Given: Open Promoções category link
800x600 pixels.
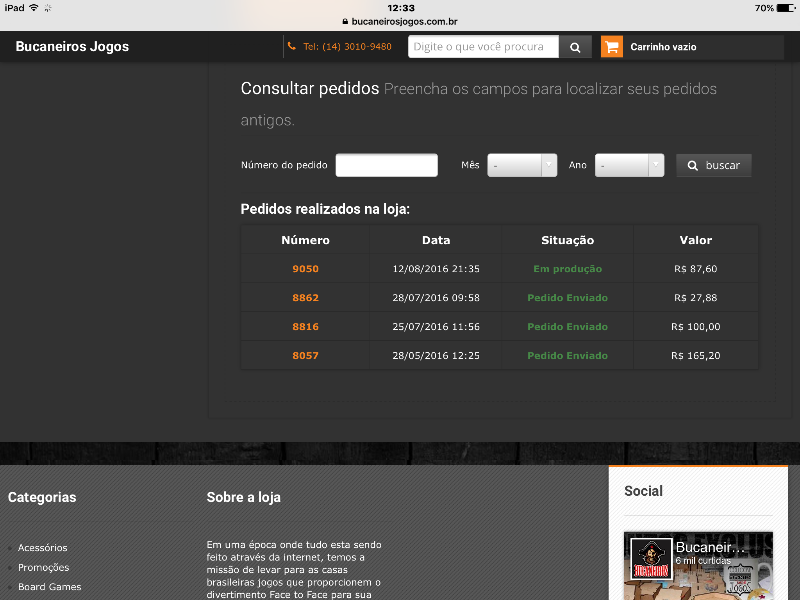Looking at the screenshot, I should pyautogui.click(x=43, y=567).
